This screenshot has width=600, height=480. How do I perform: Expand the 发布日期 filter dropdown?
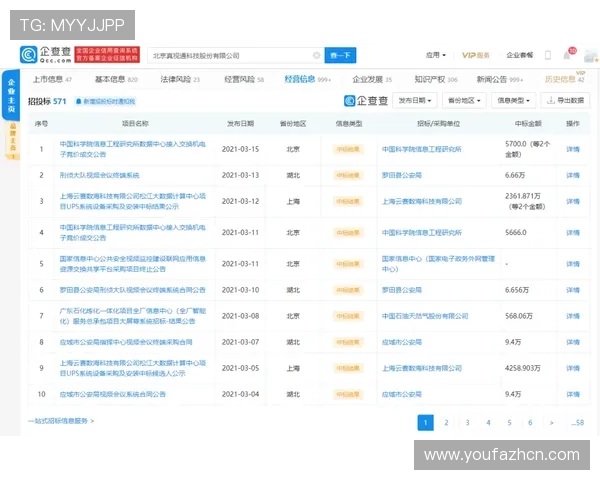415,100
